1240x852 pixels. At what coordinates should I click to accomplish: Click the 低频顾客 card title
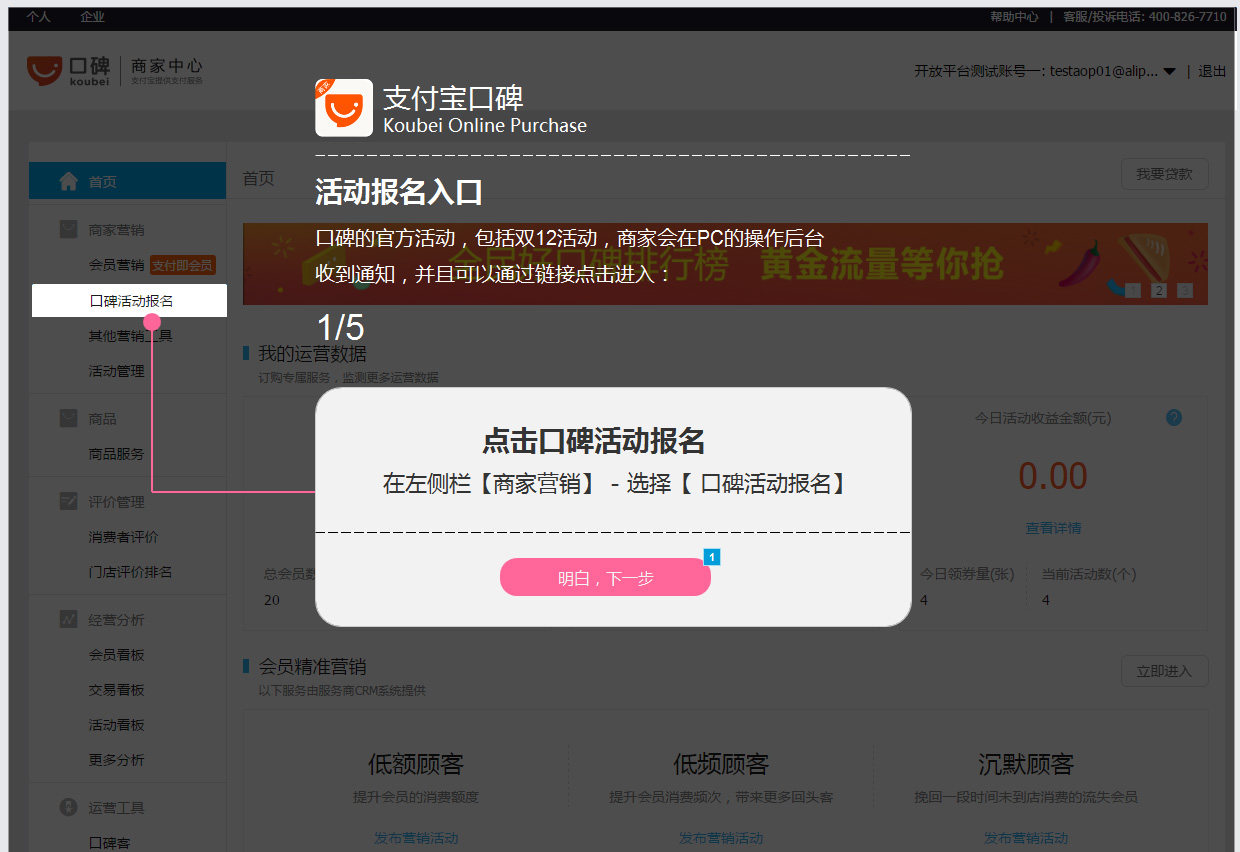[721, 765]
